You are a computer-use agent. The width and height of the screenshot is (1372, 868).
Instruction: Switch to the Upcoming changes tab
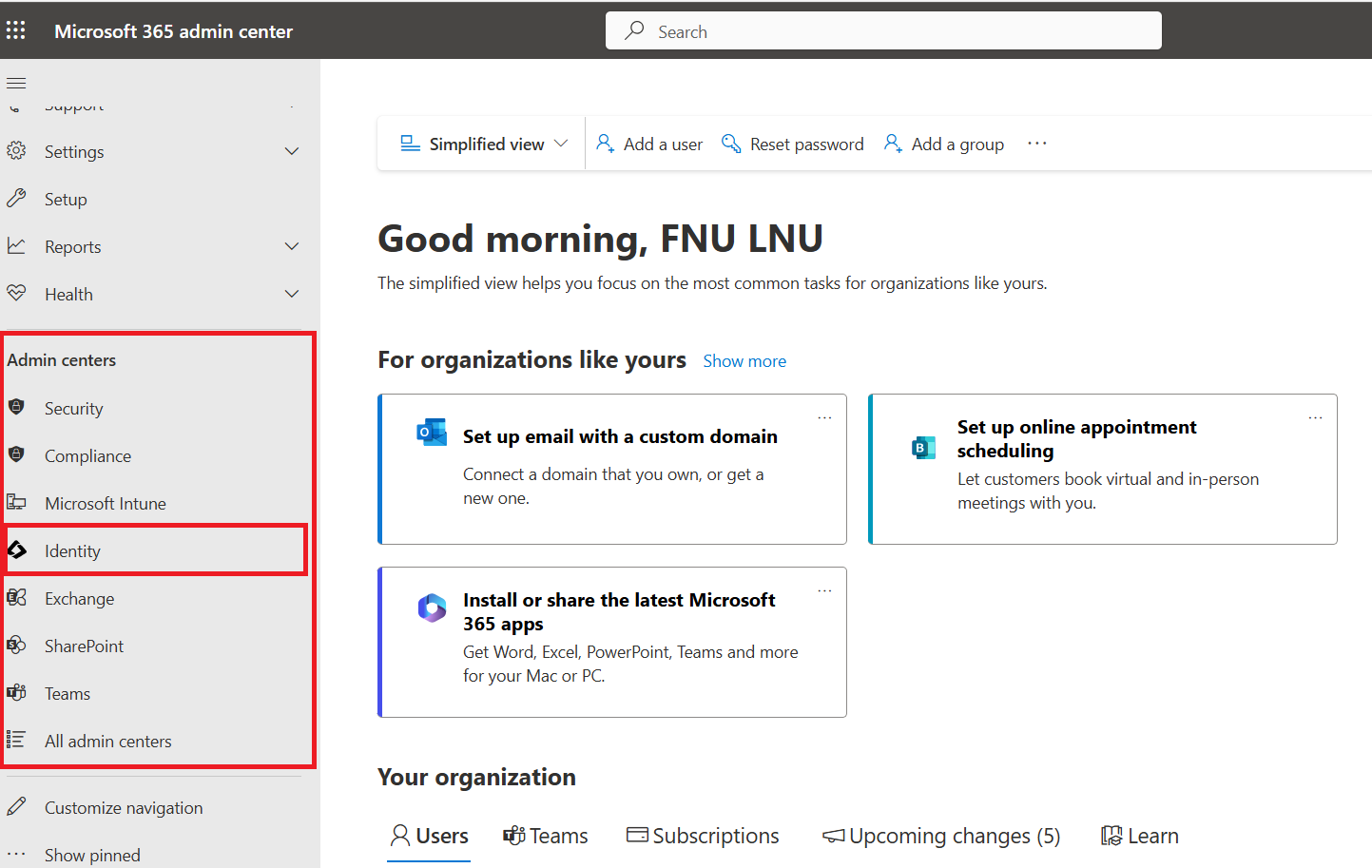[941, 836]
